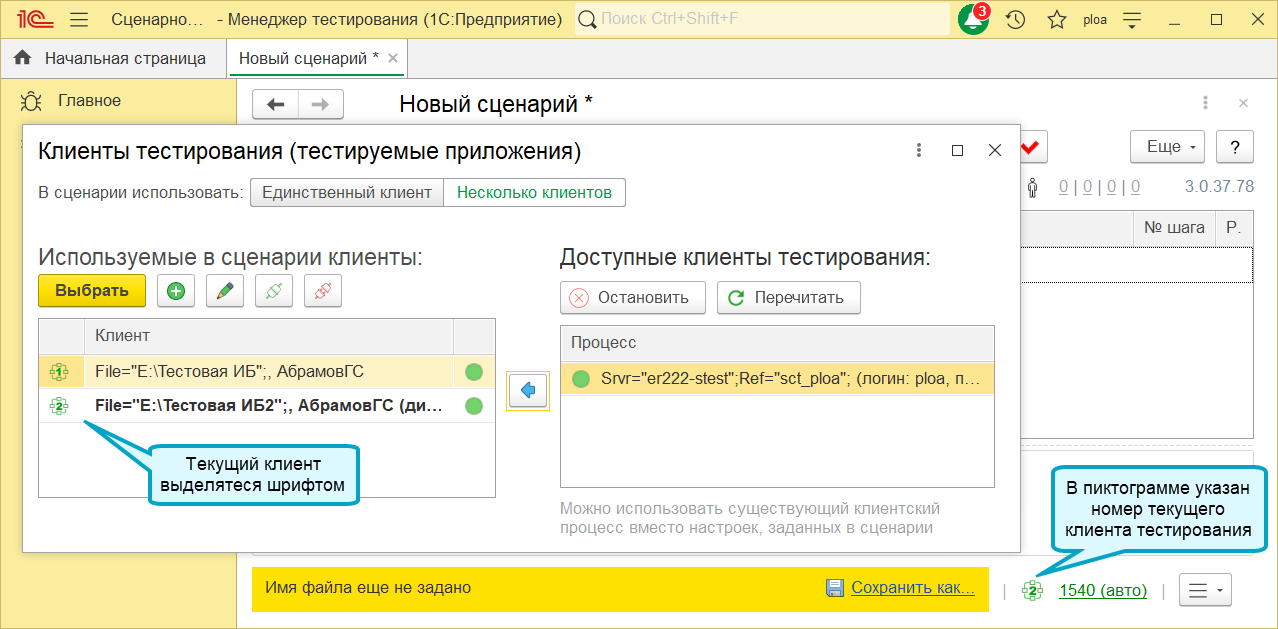Expand the hamburger list dropdown near 1540
Screen dimensions: 1278x629
(1205, 590)
